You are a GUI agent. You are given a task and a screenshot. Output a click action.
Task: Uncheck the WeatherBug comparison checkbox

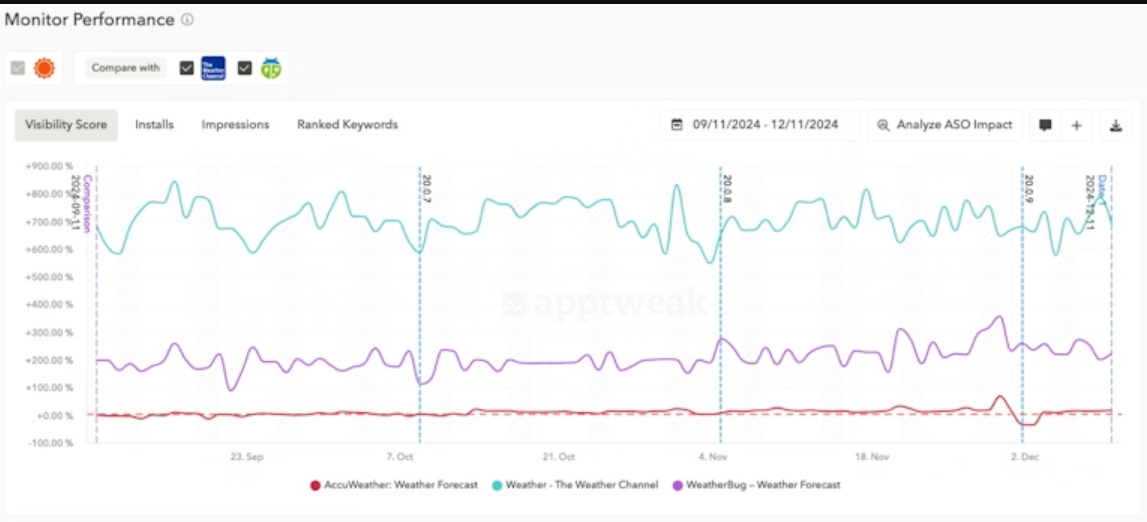[245, 68]
